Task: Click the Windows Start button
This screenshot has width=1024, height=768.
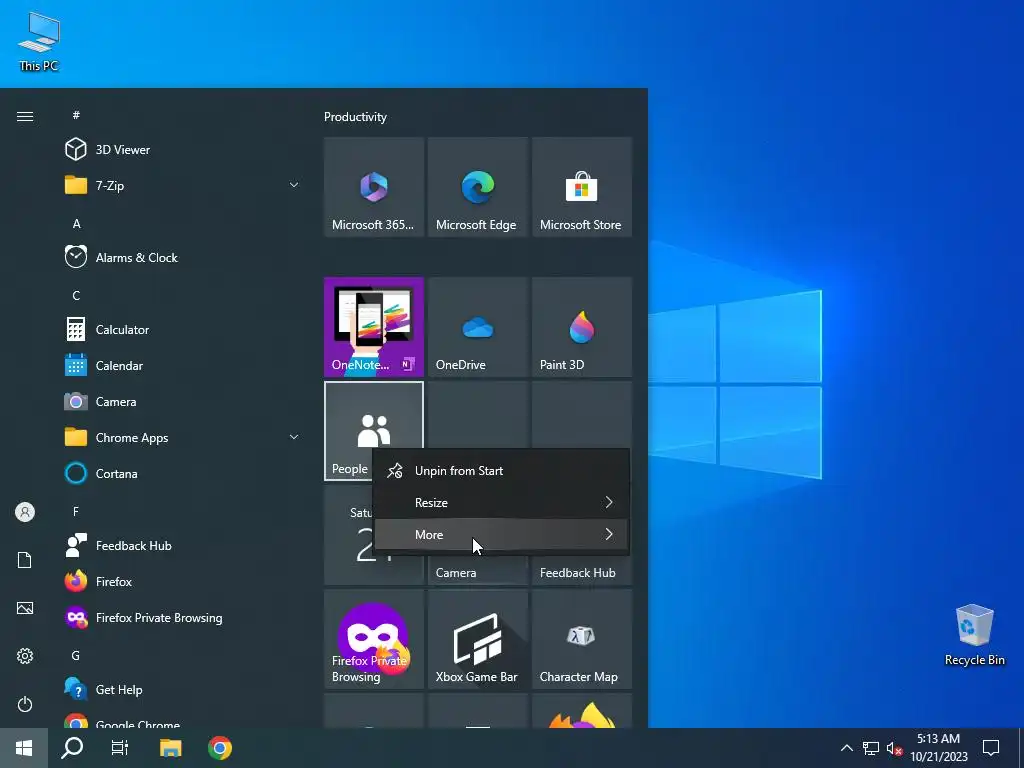Action: coord(24,748)
